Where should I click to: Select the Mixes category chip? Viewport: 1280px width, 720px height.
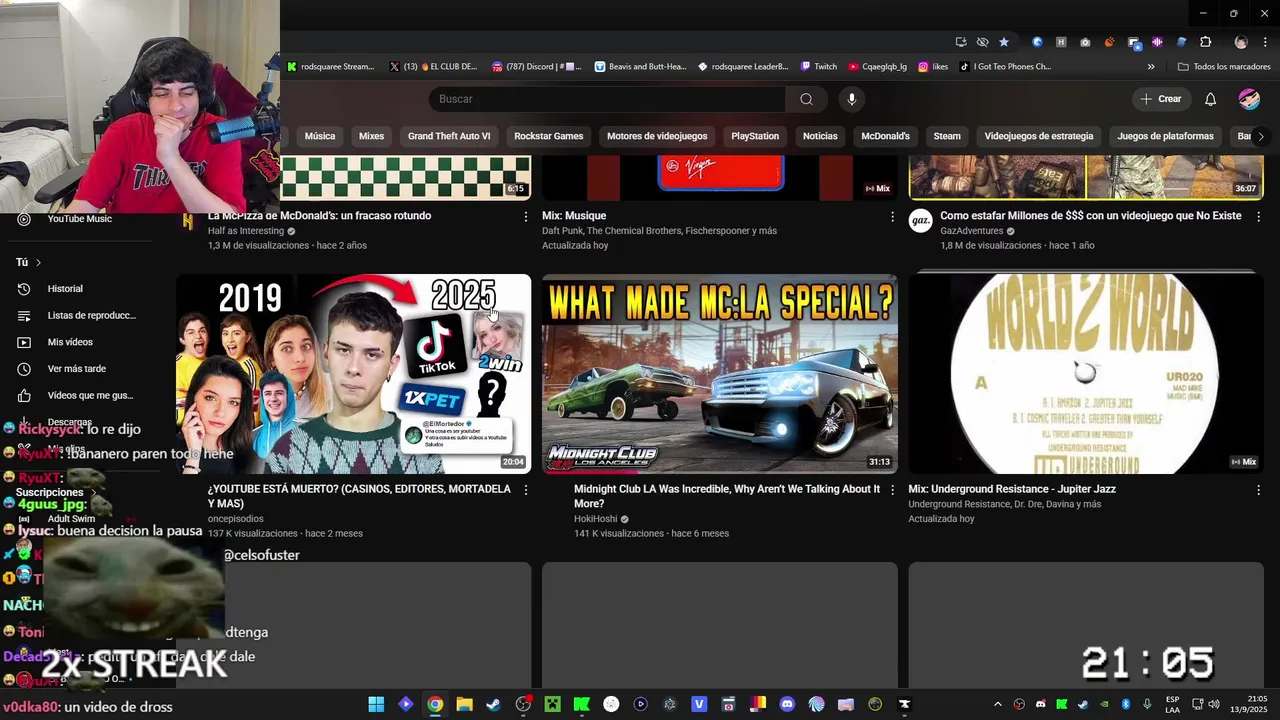[371, 136]
